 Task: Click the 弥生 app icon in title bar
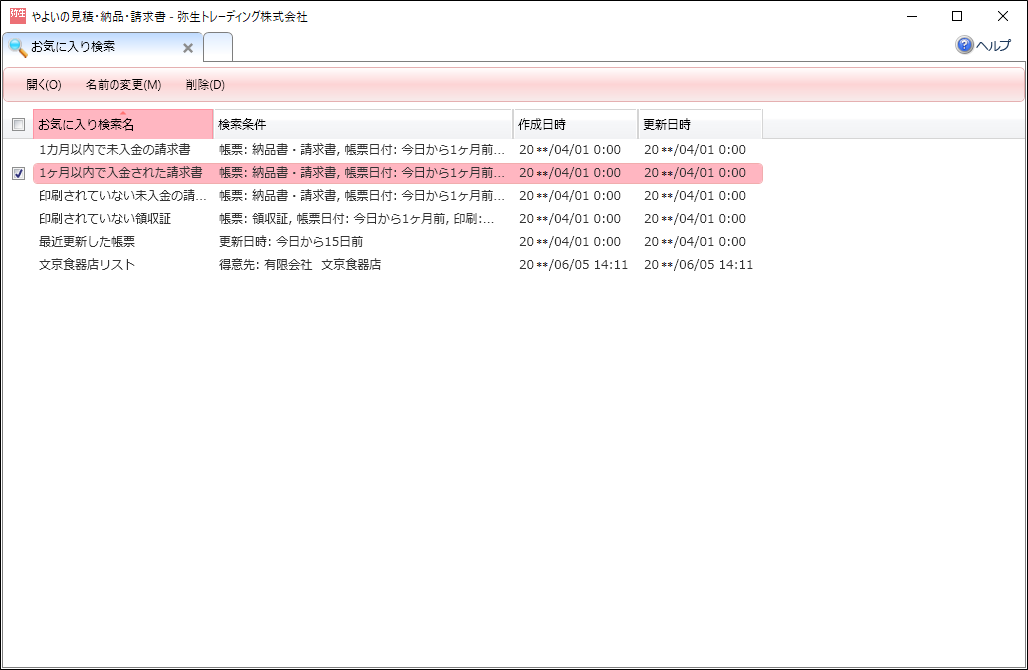pyautogui.click(x=18, y=16)
